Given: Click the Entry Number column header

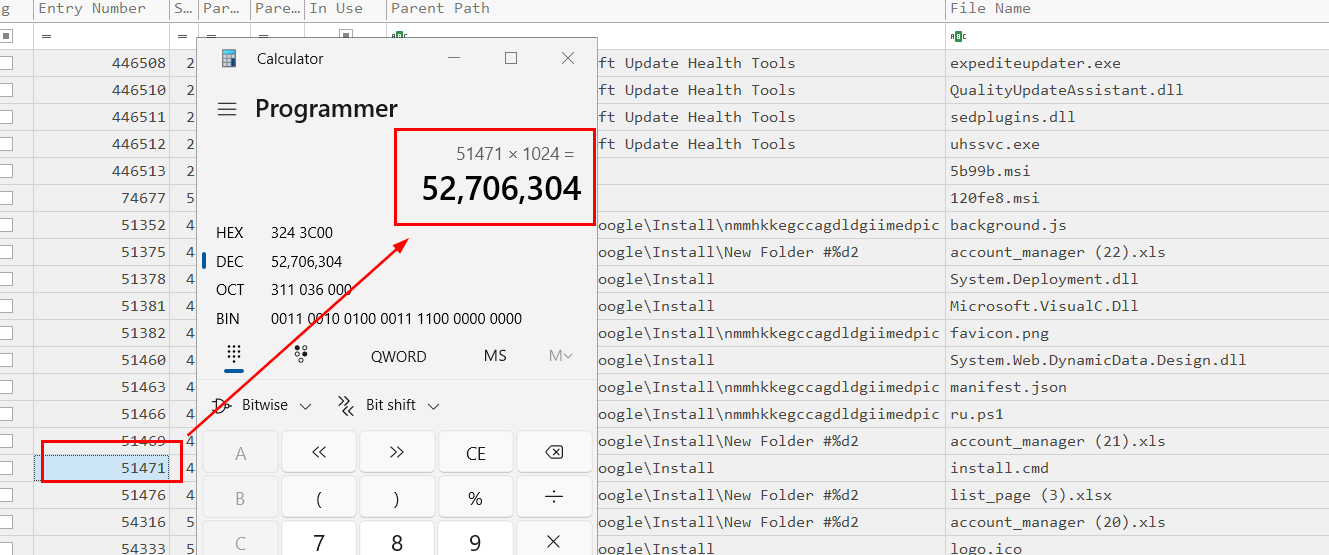Looking at the screenshot, I should pyautogui.click(x=92, y=9).
